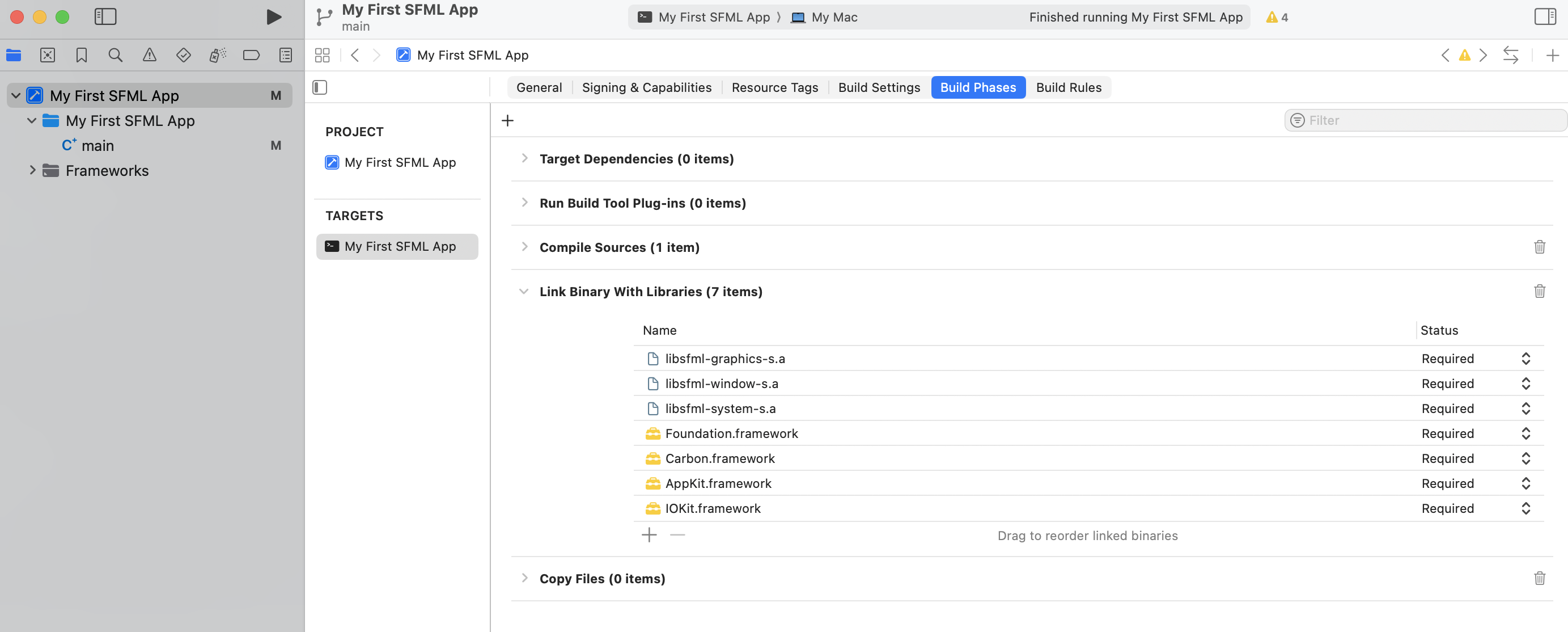The image size is (1568, 632).
Task: Open the Find navigator magnifier icon
Action: pos(116,55)
